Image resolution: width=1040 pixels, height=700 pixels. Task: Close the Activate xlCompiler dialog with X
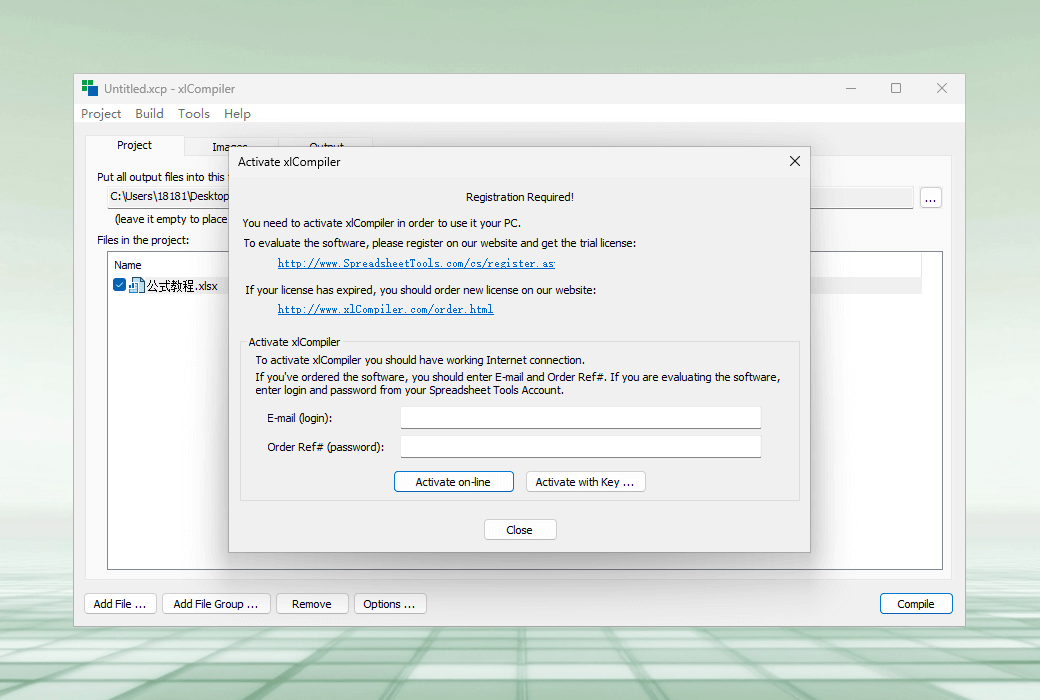click(x=795, y=161)
